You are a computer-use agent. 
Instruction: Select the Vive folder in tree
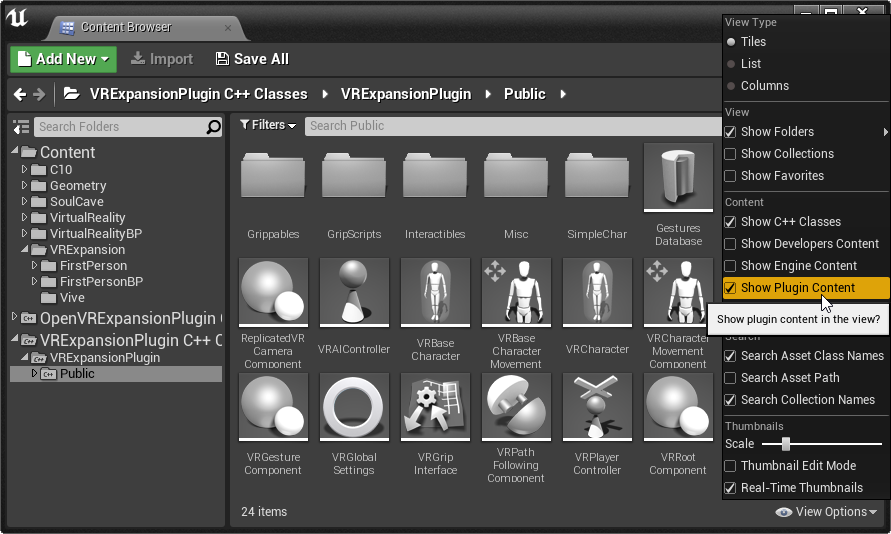pos(72,298)
